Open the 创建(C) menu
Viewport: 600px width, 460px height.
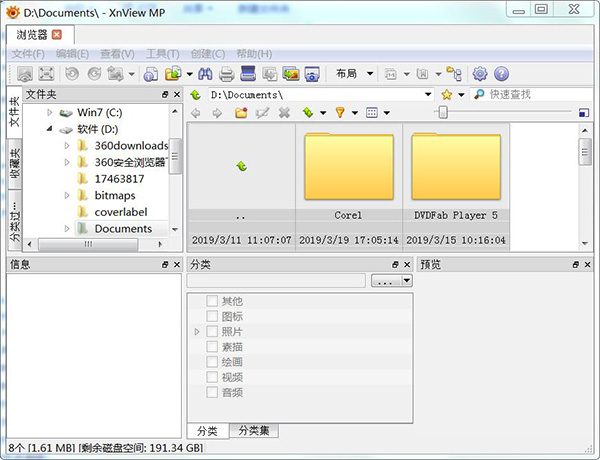pos(208,54)
